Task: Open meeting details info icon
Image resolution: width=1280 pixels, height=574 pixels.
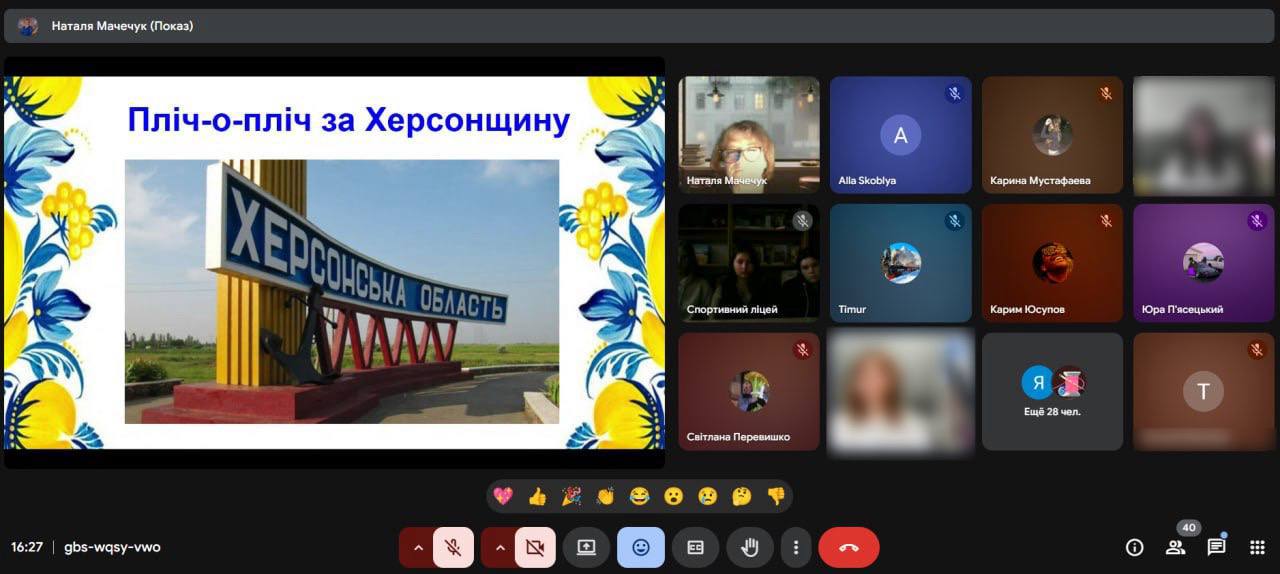Action: pos(1134,547)
